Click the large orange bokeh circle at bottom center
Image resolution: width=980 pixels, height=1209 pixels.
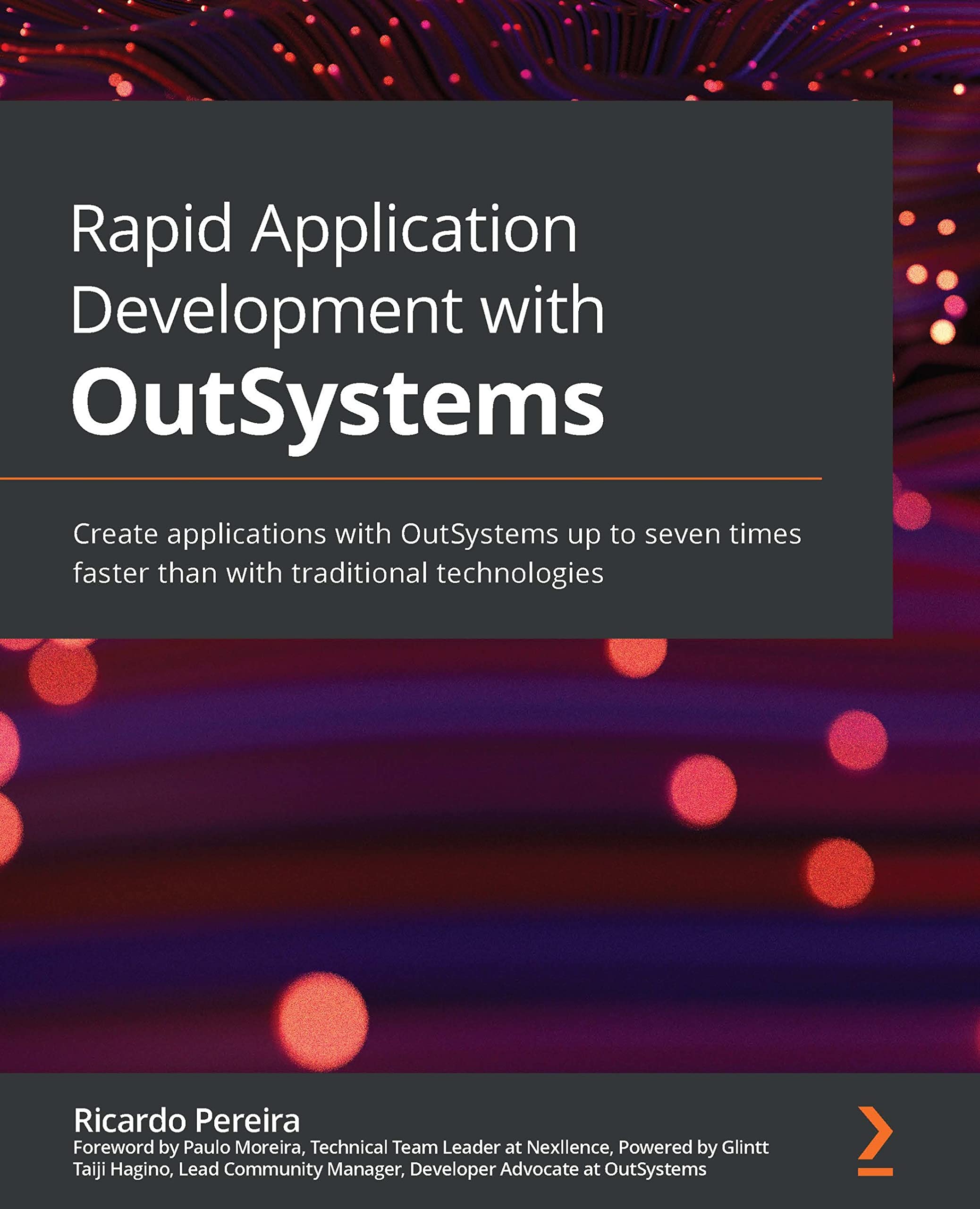[x=322, y=1021]
